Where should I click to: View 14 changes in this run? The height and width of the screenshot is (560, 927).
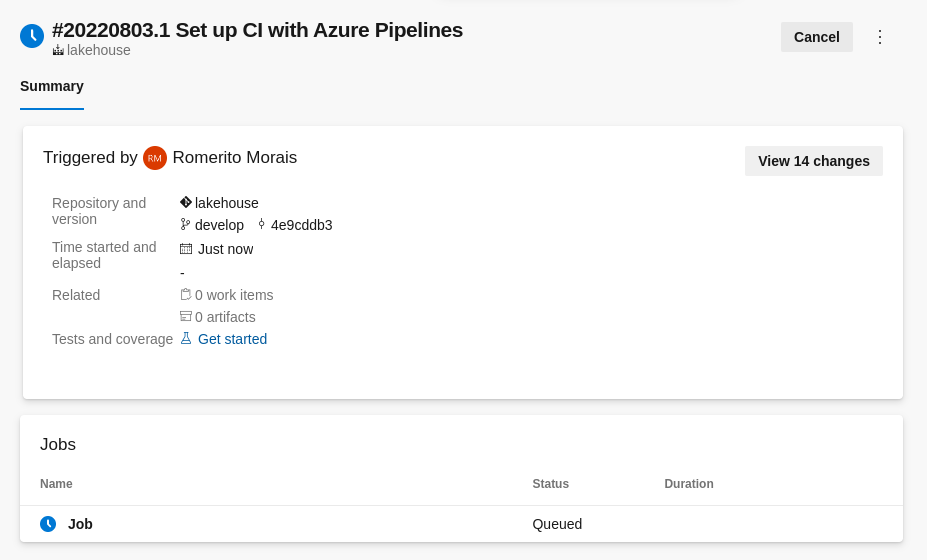pos(813,161)
